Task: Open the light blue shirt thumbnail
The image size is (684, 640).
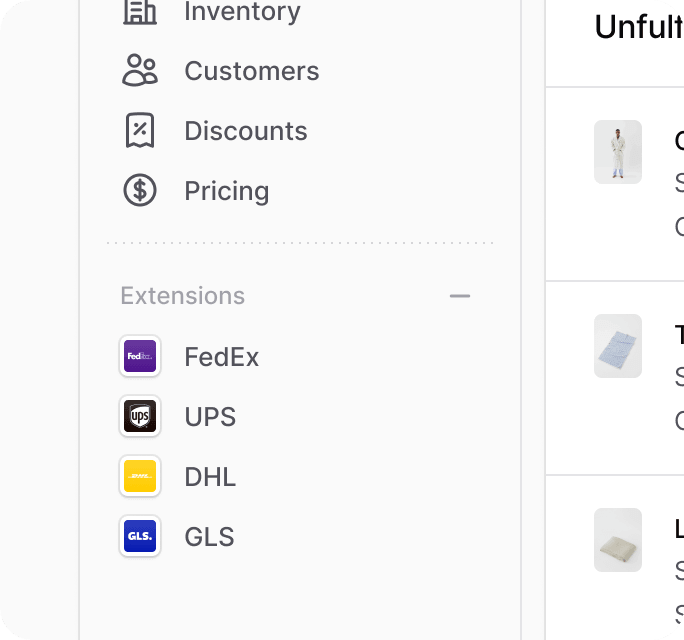Action: [x=618, y=346]
